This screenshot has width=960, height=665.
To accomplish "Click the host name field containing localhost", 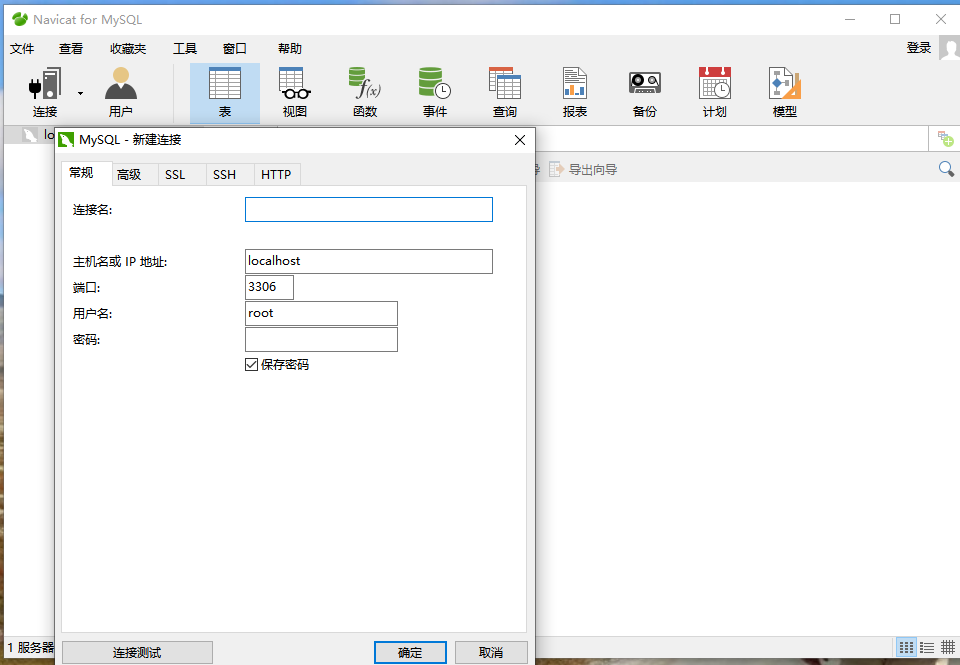I will [369, 261].
